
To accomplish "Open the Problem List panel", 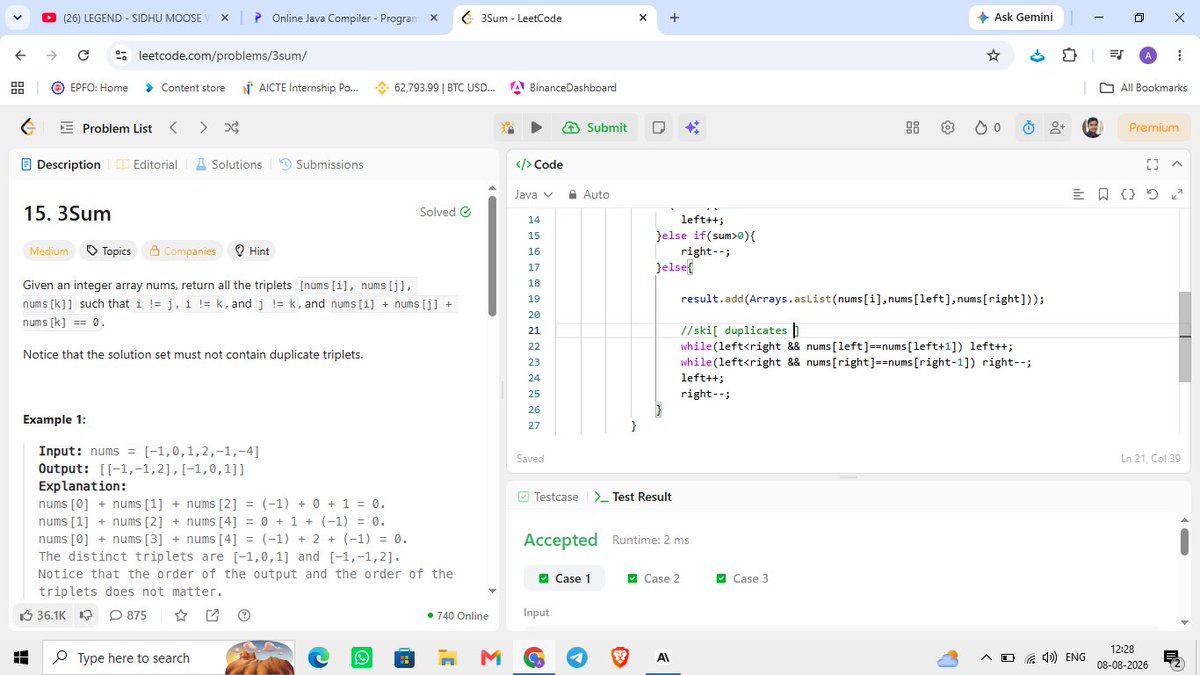I will click(x=106, y=128).
